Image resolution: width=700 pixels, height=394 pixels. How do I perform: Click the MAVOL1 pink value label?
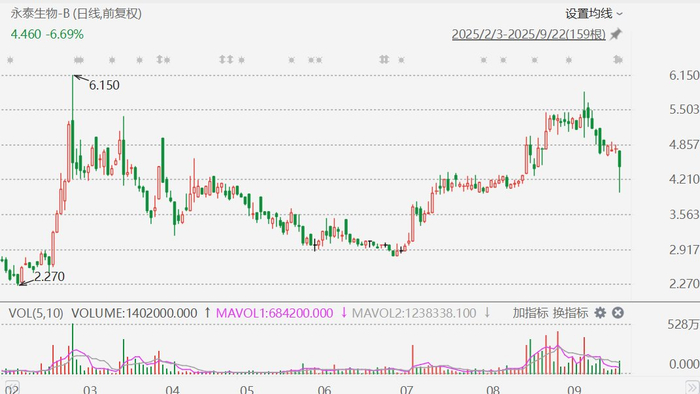(x=275, y=313)
